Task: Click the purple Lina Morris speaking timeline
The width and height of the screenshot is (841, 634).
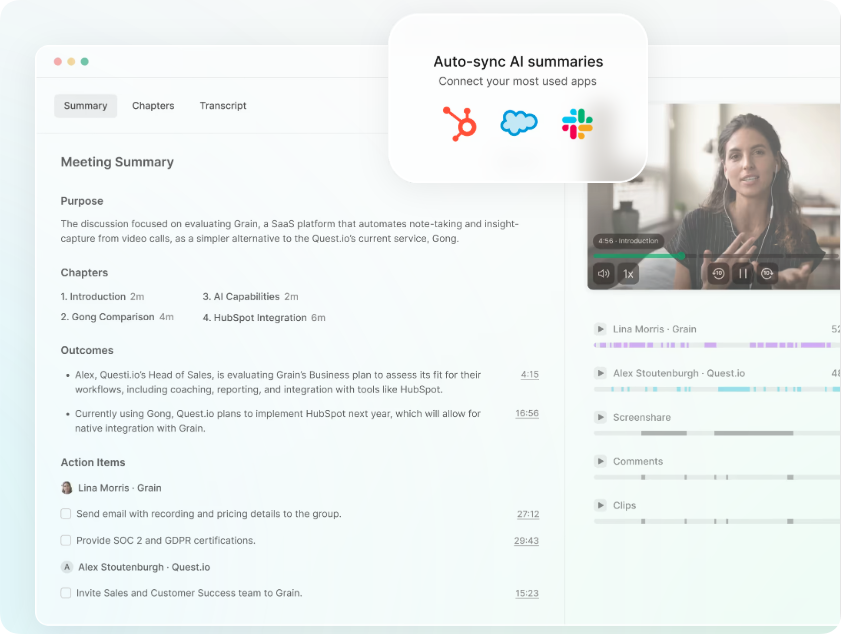Action: point(717,345)
